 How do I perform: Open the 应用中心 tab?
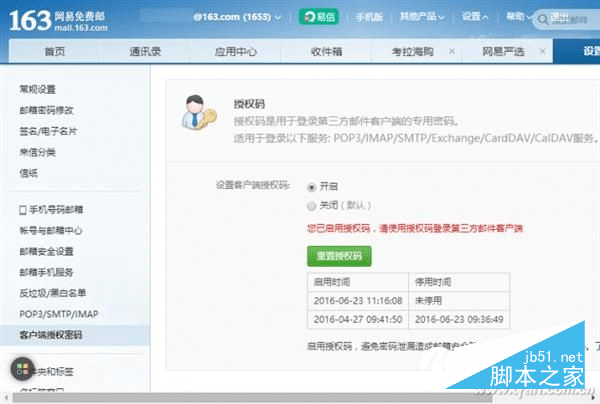(235, 51)
